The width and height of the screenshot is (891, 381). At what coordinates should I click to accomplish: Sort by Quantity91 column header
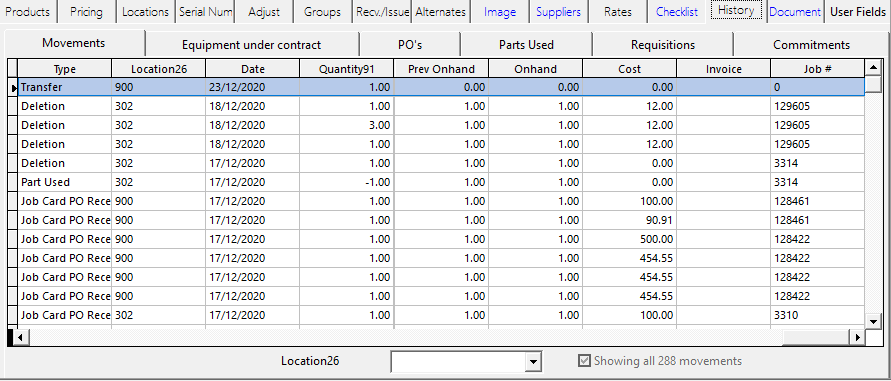tap(347, 69)
